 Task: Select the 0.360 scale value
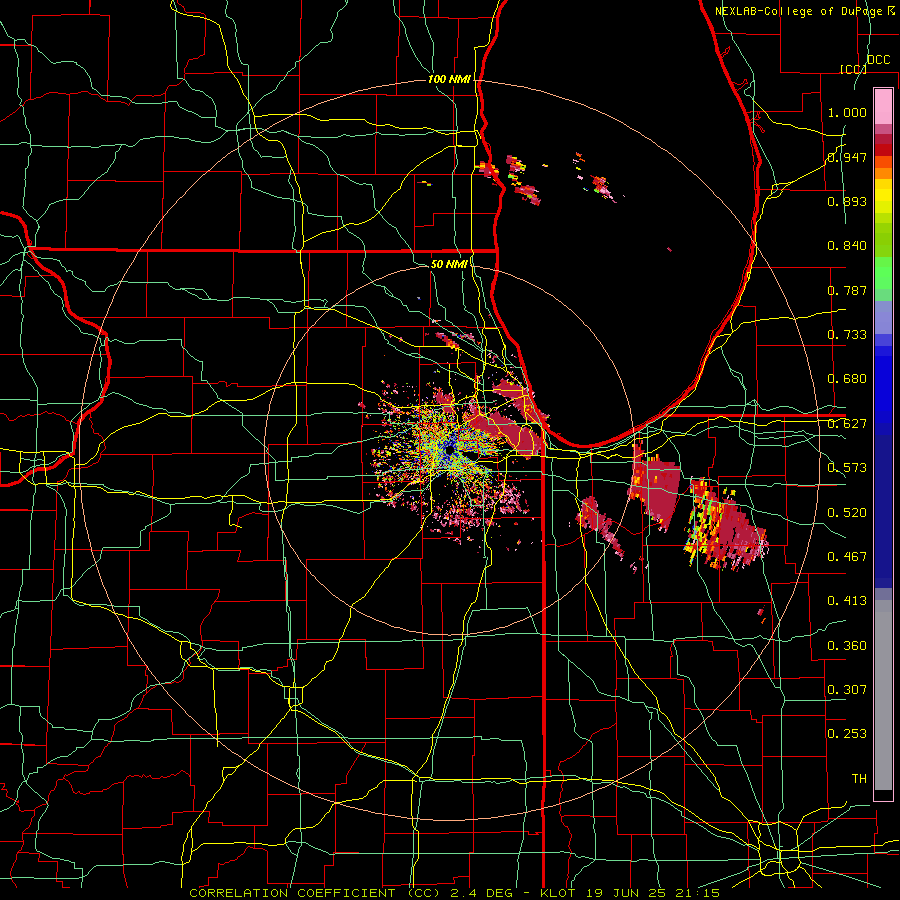(x=847, y=646)
